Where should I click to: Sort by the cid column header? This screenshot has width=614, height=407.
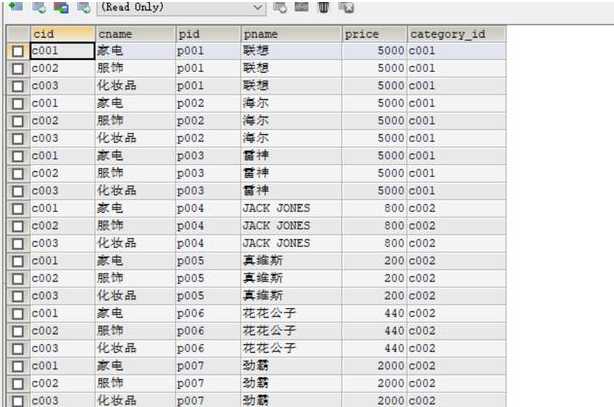tap(62, 34)
